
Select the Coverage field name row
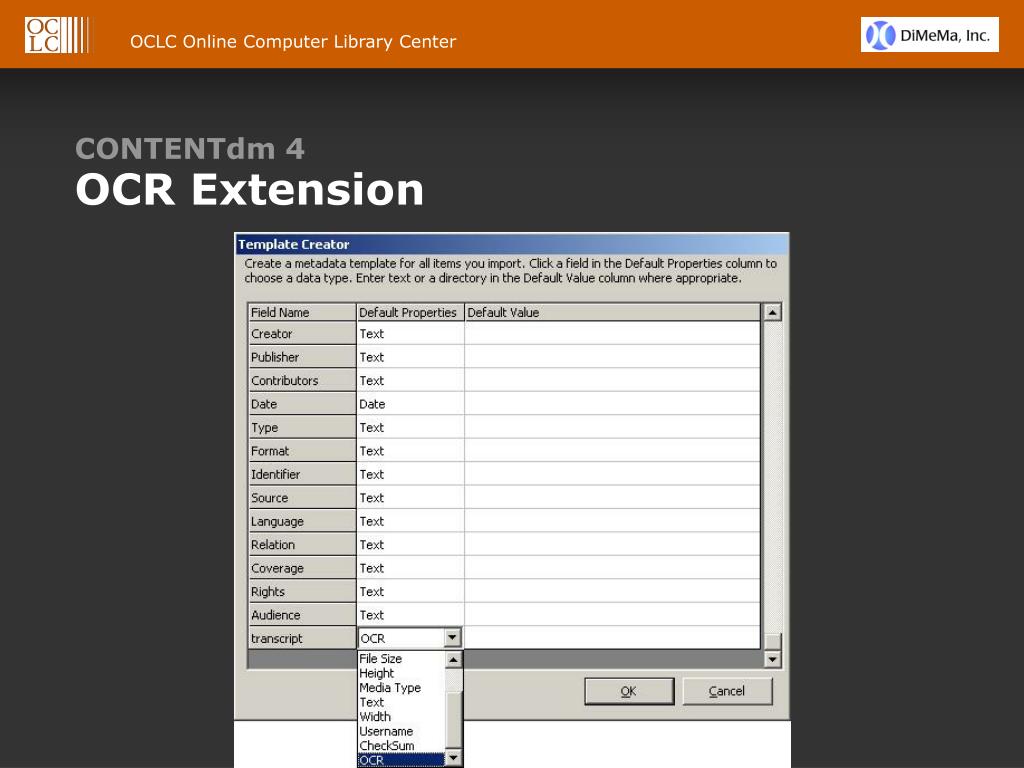[302, 568]
